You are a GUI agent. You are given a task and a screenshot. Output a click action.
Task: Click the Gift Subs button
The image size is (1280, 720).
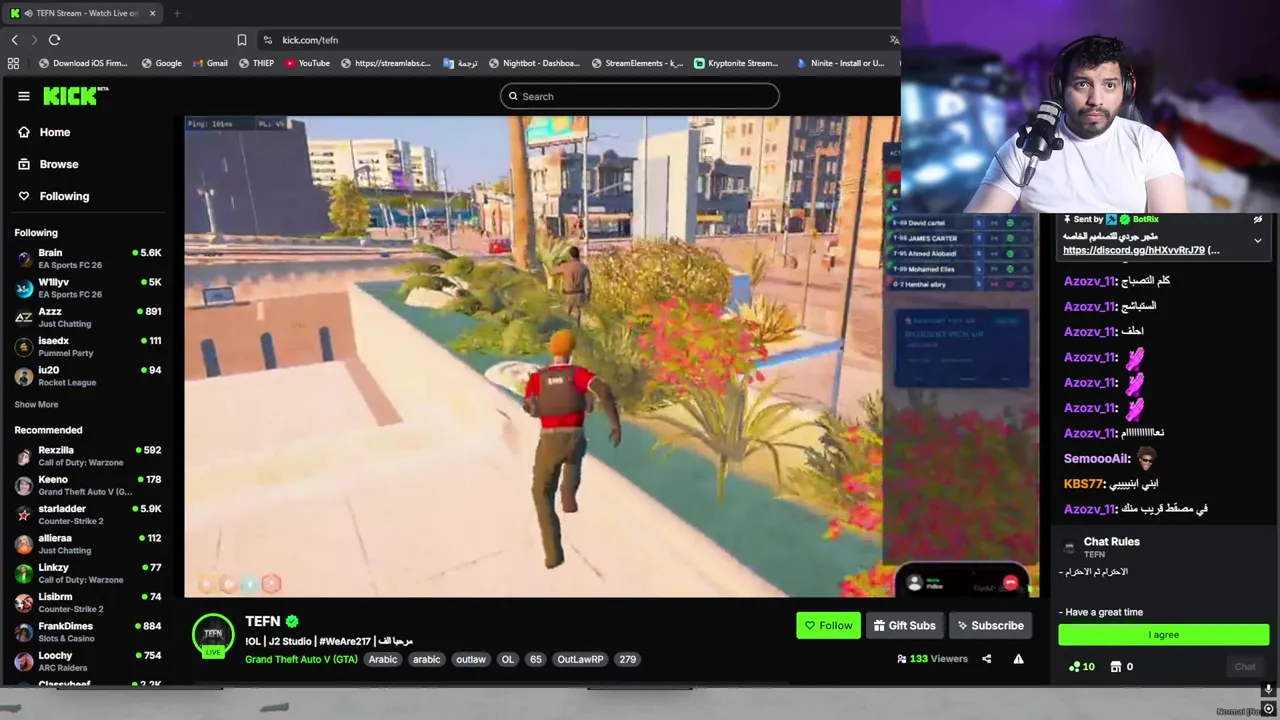click(x=904, y=626)
